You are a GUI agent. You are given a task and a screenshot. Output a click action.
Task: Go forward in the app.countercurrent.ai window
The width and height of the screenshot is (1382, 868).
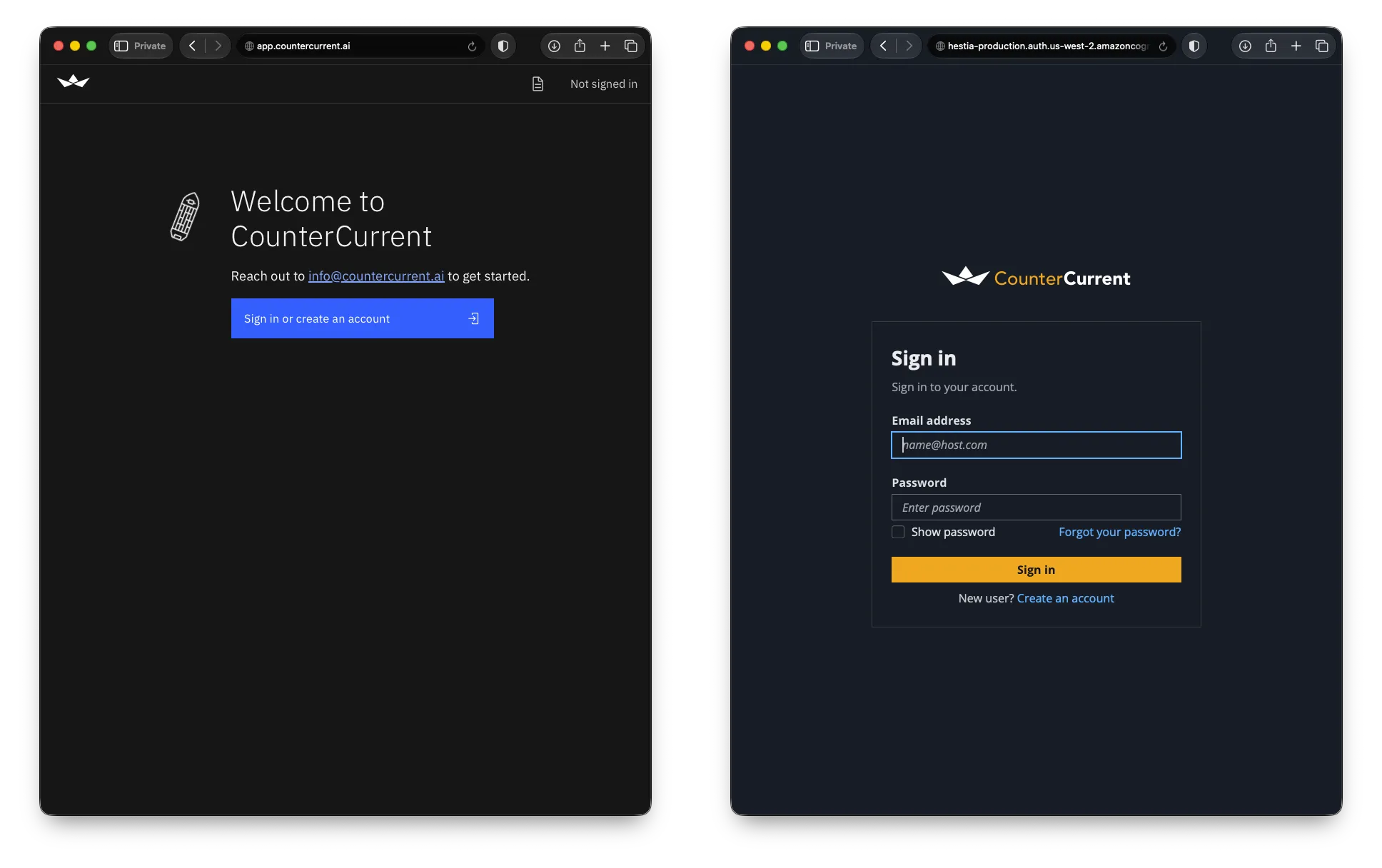pyautogui.click(x=218, y=46)
